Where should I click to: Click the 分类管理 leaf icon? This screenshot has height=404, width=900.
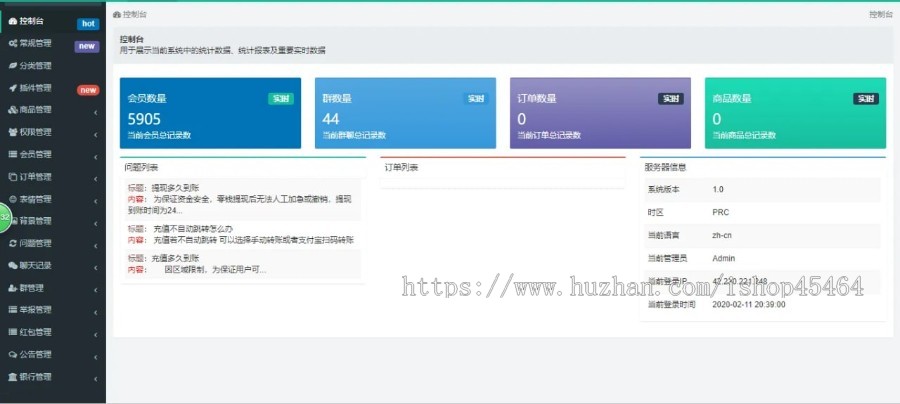[13, 65]
